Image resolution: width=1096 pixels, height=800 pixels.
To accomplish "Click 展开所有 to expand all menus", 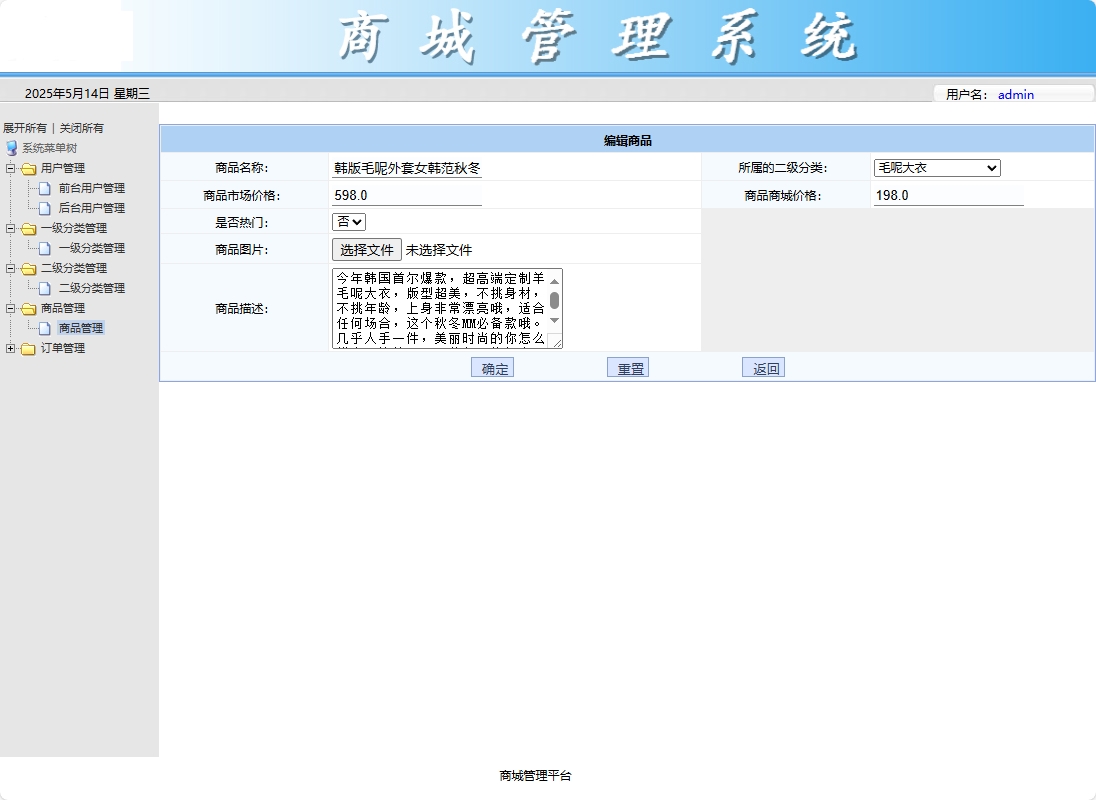I will pyautogui.click(x=25, y=128).
